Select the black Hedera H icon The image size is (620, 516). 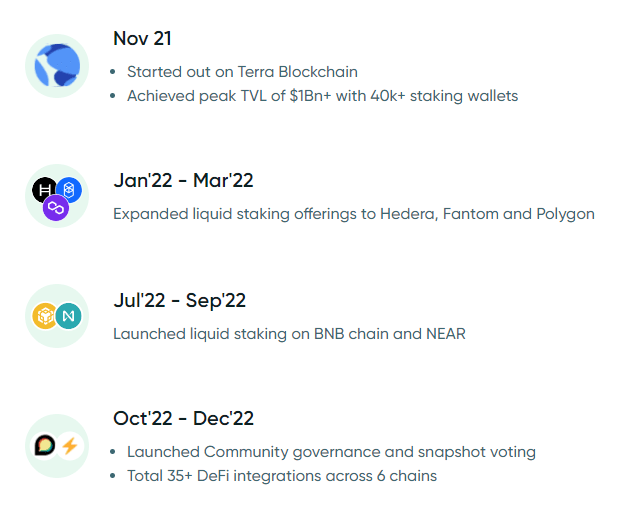tap(44, 190)
